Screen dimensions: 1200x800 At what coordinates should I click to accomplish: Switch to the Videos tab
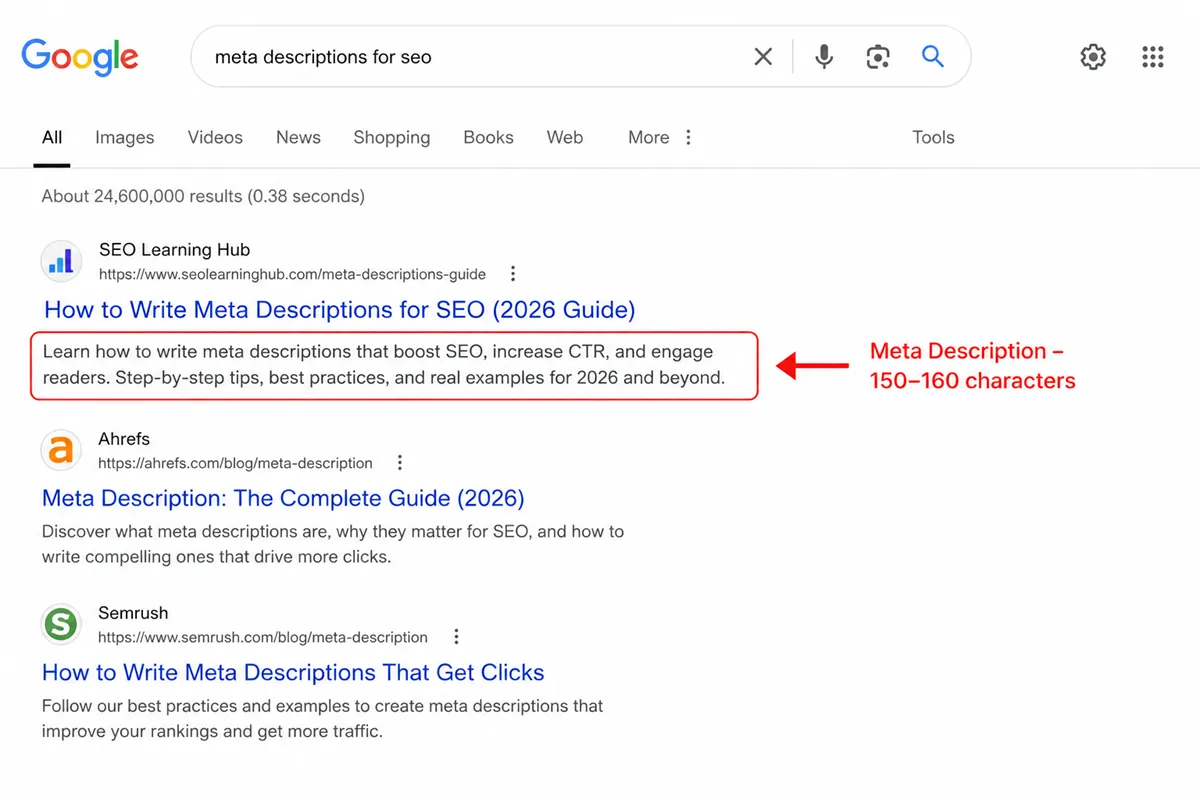tap(215, 137)
